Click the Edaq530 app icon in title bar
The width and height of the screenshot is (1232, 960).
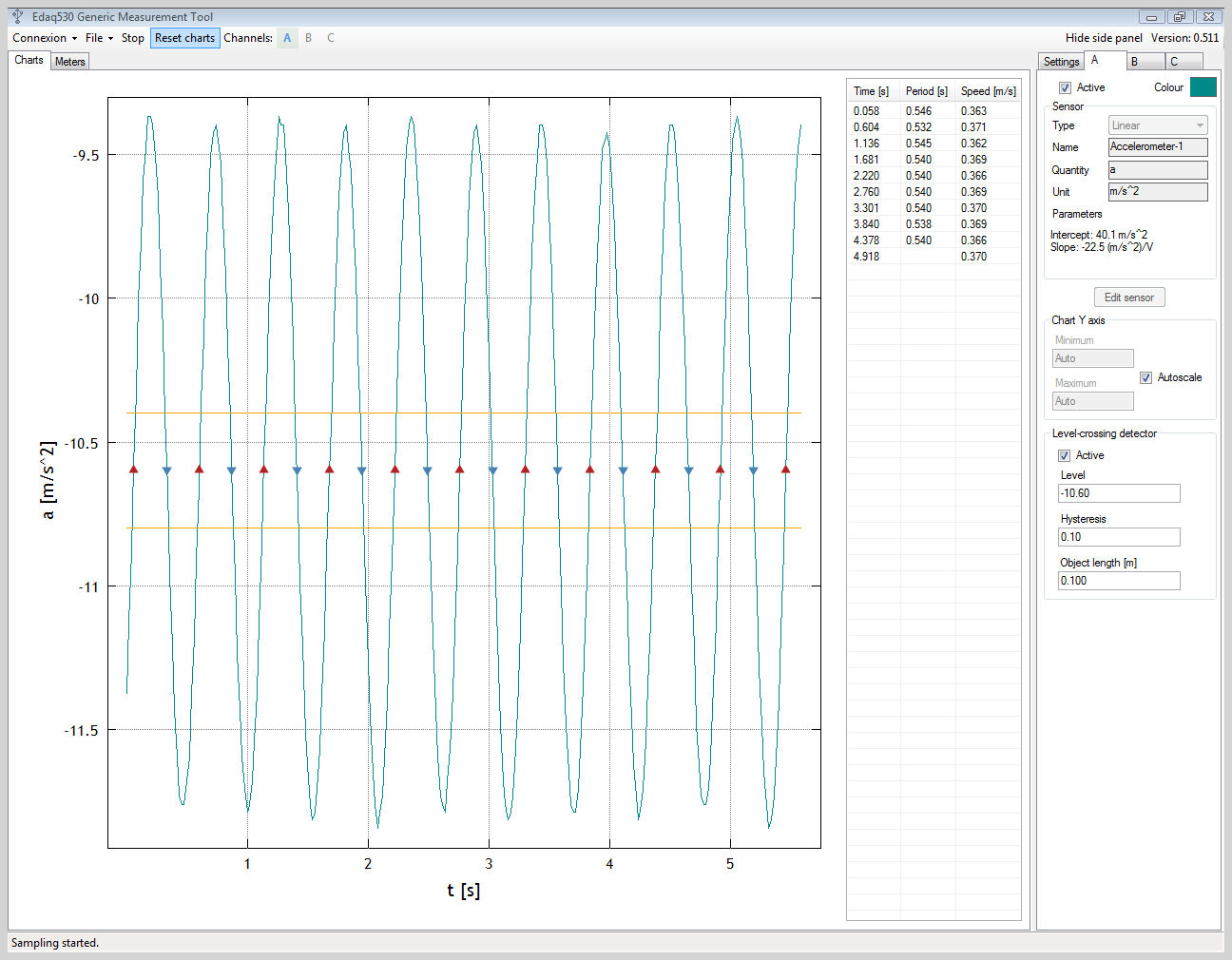pos(17,16)
